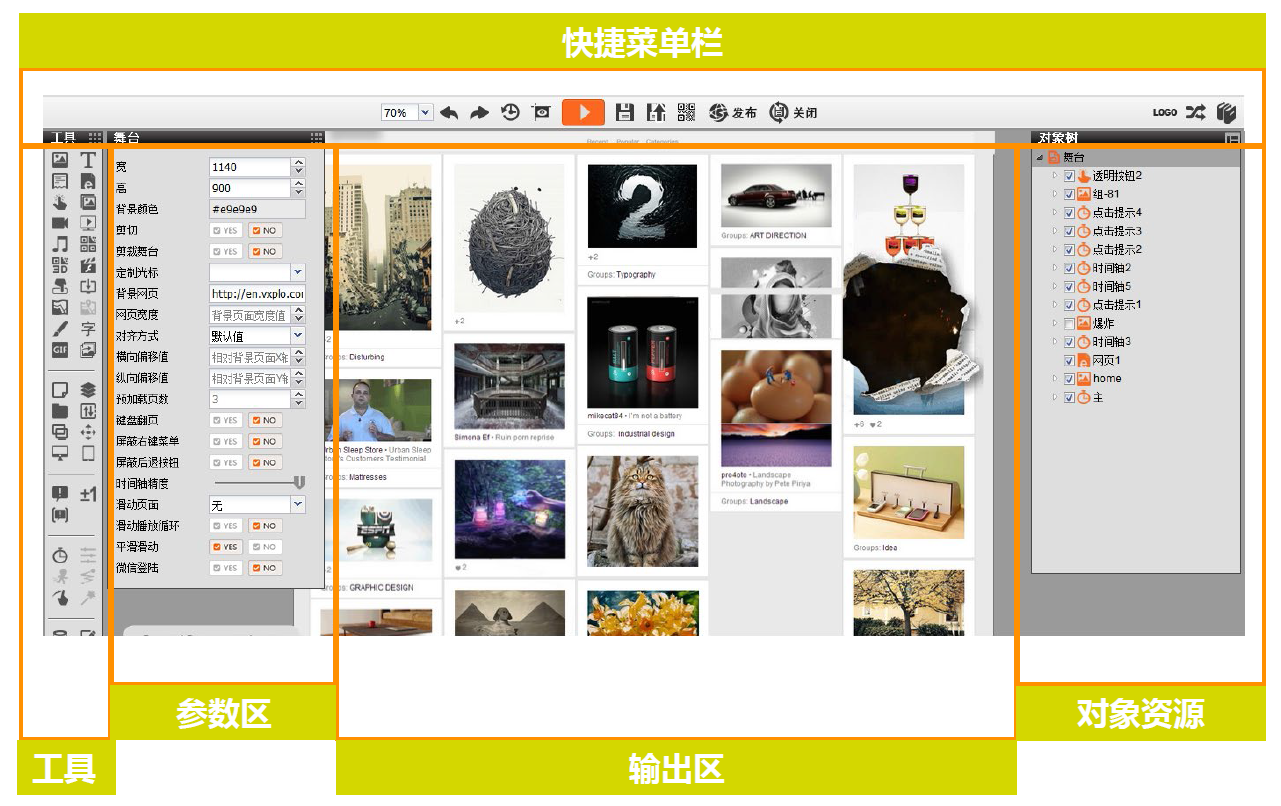Screen dimensions: 1281x806
Task: Uncheck the 透明按钮2 visibility checkbox
Action: 1069,176
